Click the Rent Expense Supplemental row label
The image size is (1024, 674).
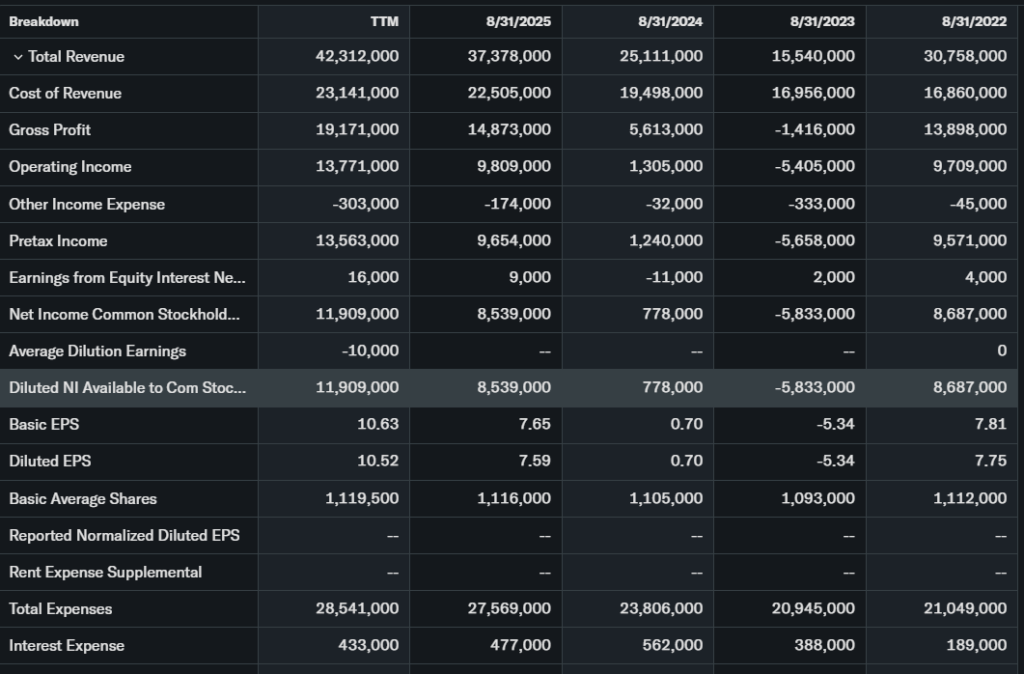[105, 572]
